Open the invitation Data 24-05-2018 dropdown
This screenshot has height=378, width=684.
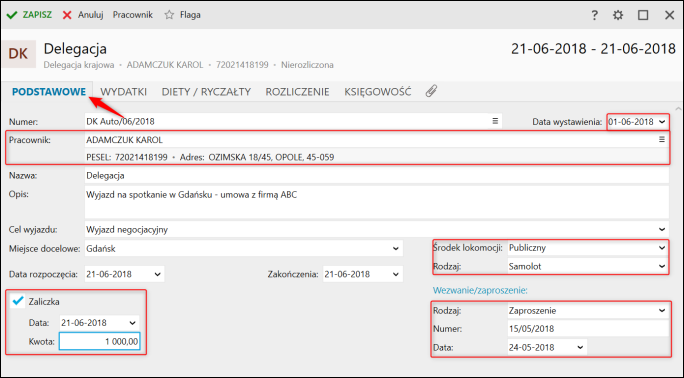point(580,347)
